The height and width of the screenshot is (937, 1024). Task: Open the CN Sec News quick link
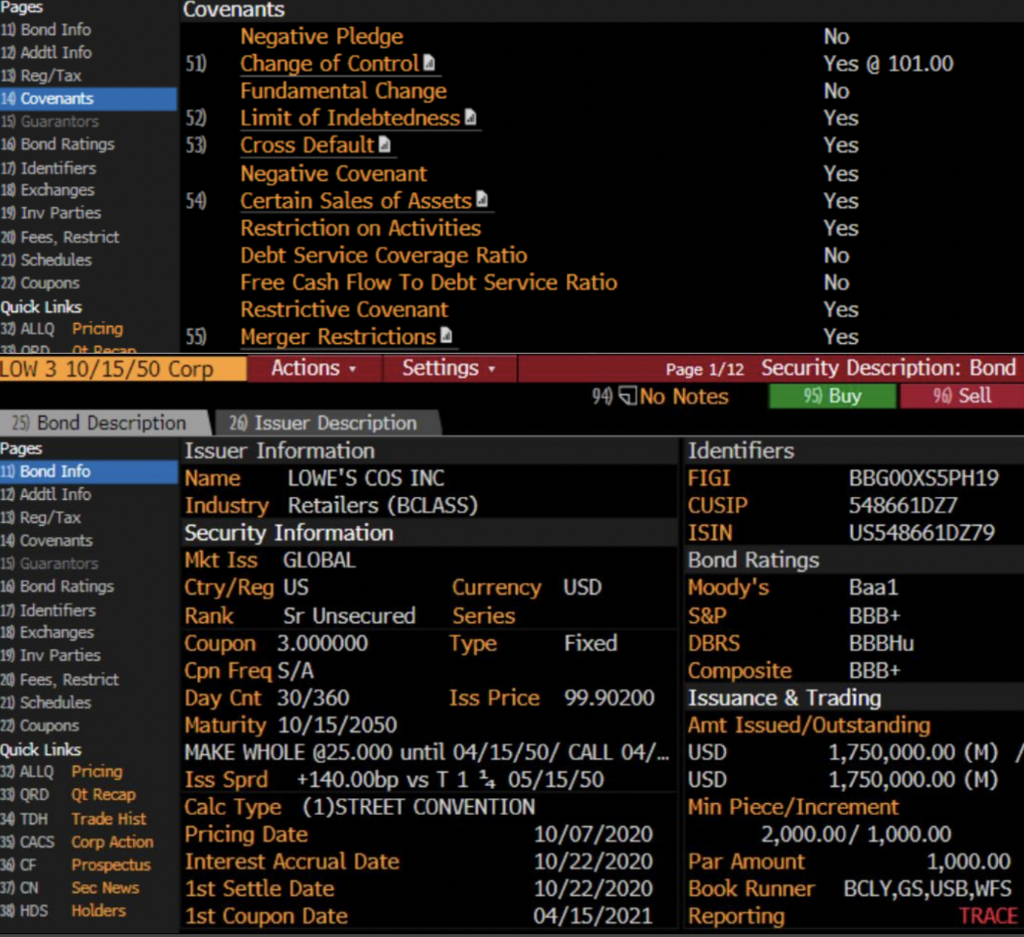tap(70, 887)
